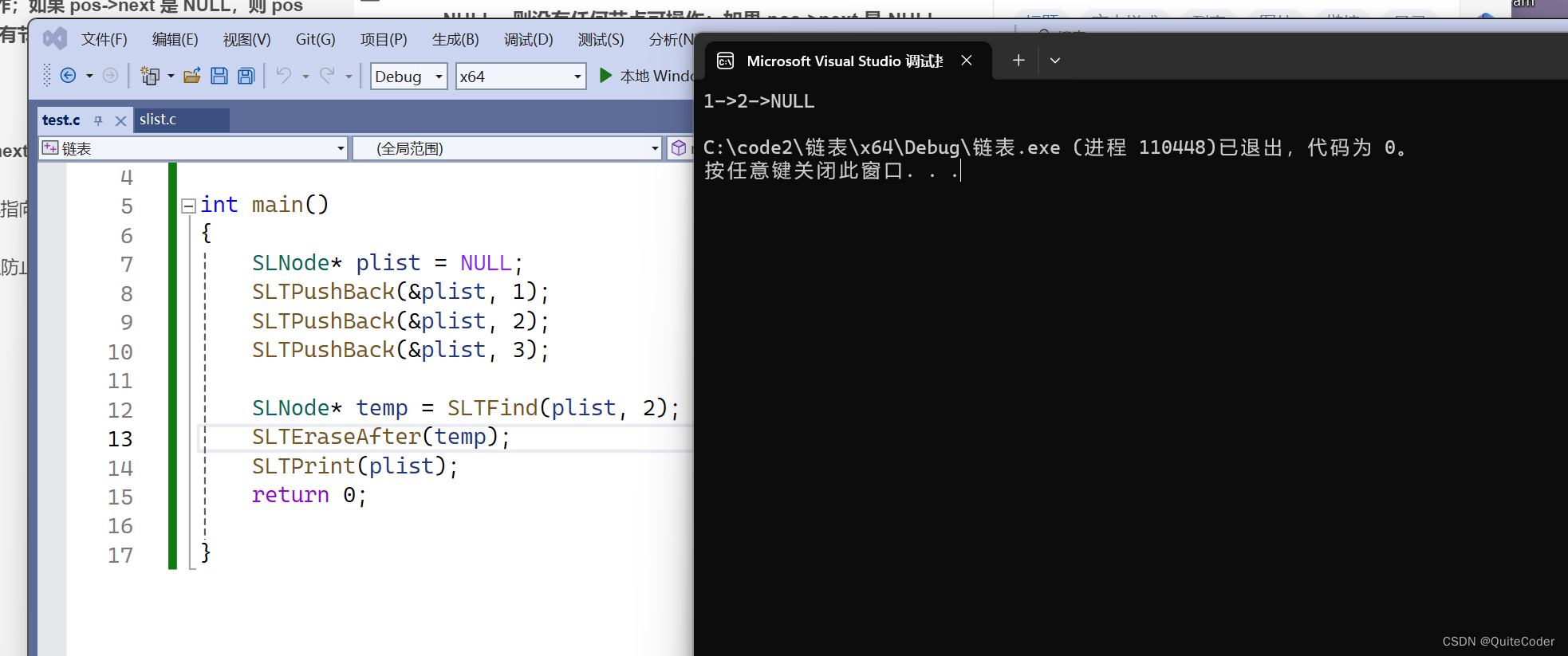Open the redo history dropdown arrow
This screenshot has width=1568, height=656.
349,77
